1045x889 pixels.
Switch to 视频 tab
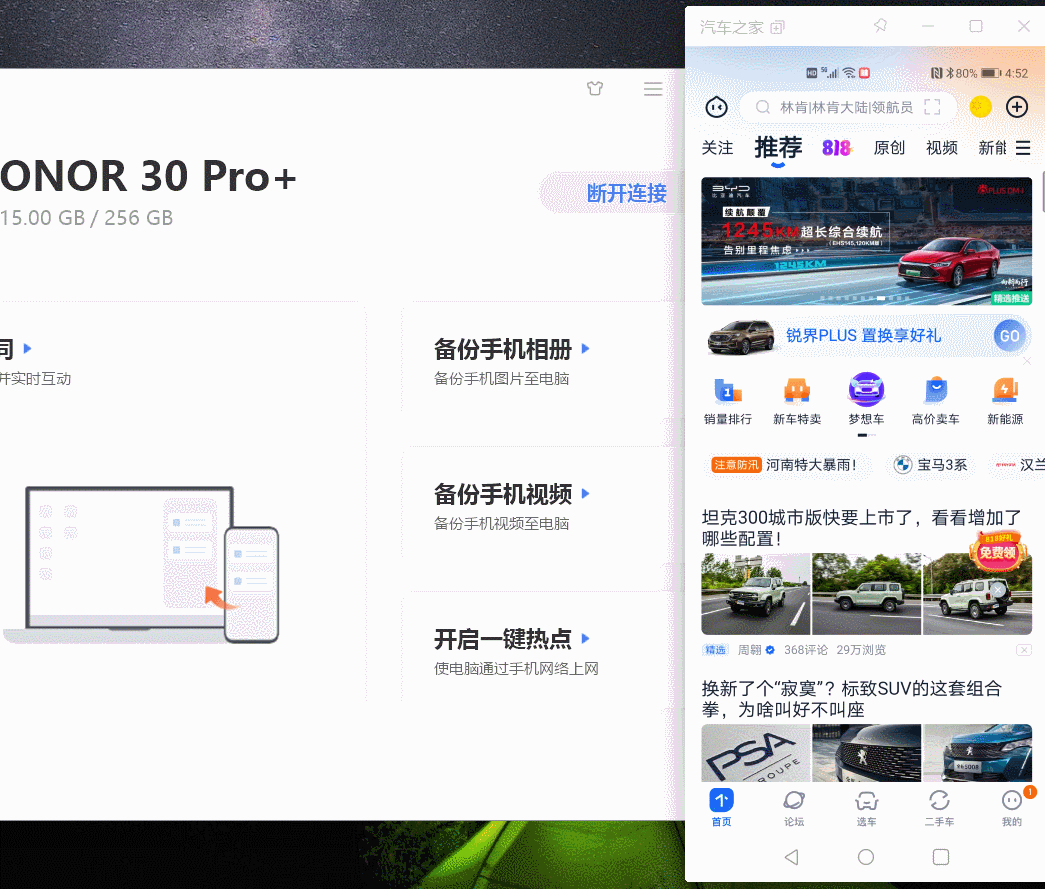(x=942, y=148)
